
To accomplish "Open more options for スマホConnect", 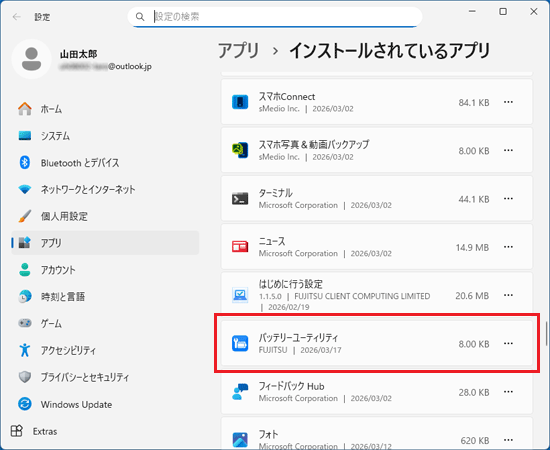I will coord(508,102).
